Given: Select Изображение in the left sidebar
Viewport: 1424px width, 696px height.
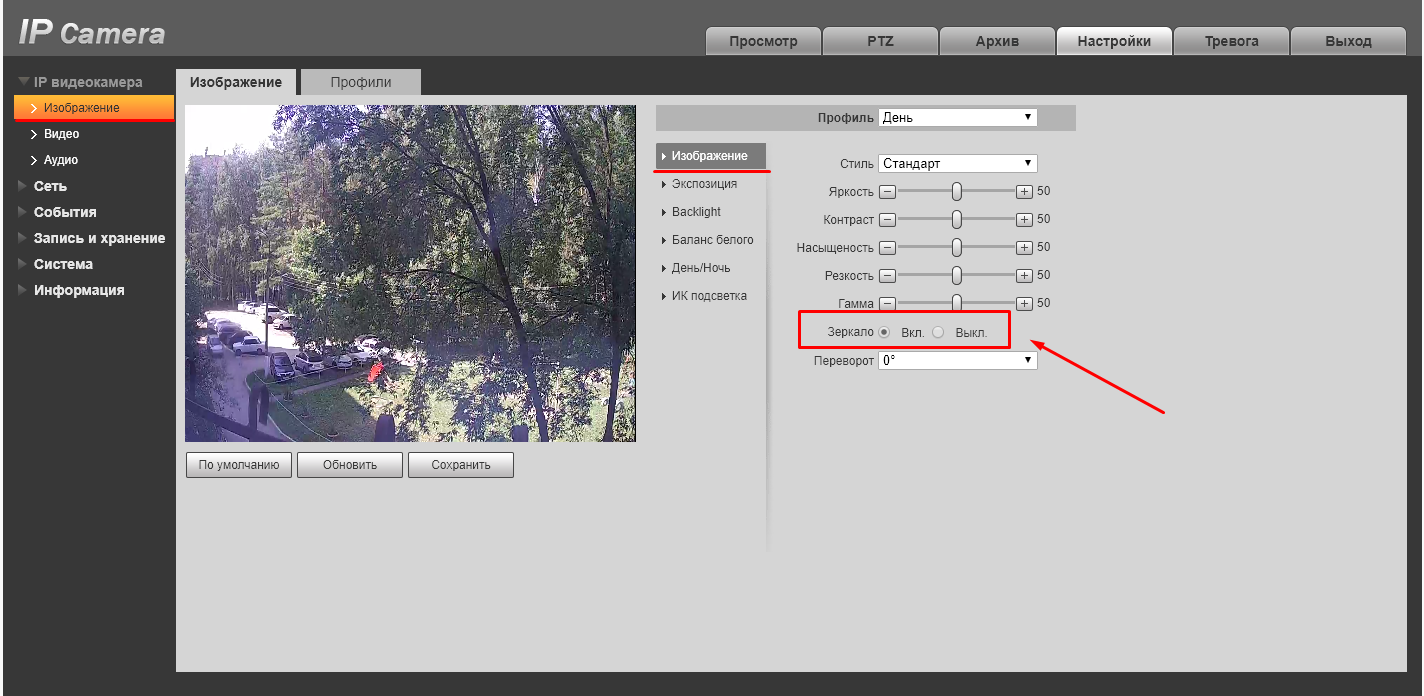Looking at the screenshot, I should click(94, 107).
